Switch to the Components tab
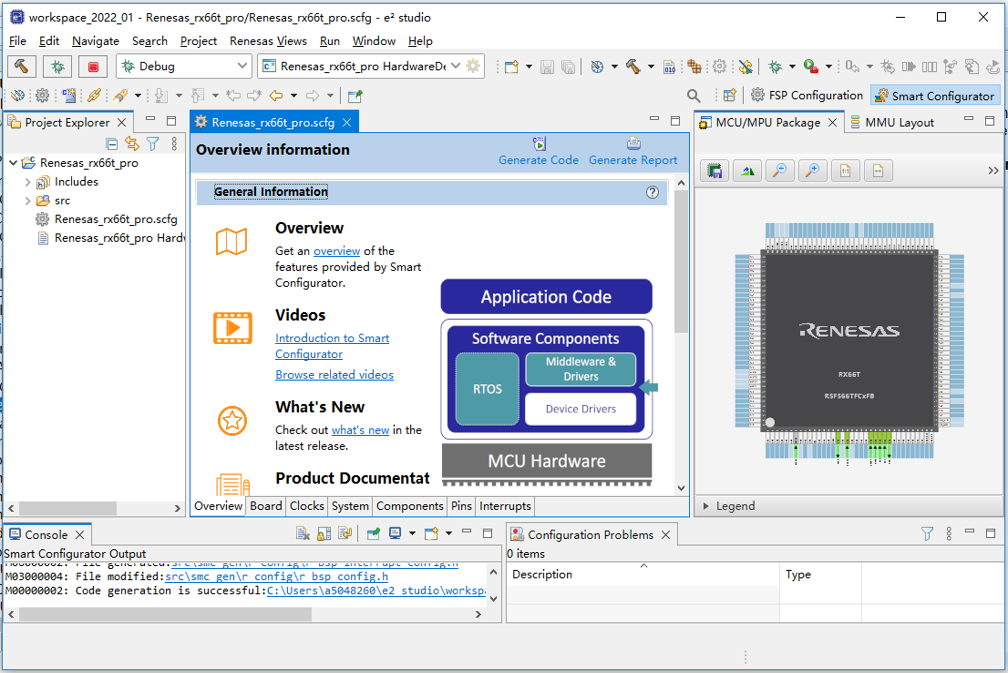This screenshot has width=1008, height=673. click(x=410, y=506)
